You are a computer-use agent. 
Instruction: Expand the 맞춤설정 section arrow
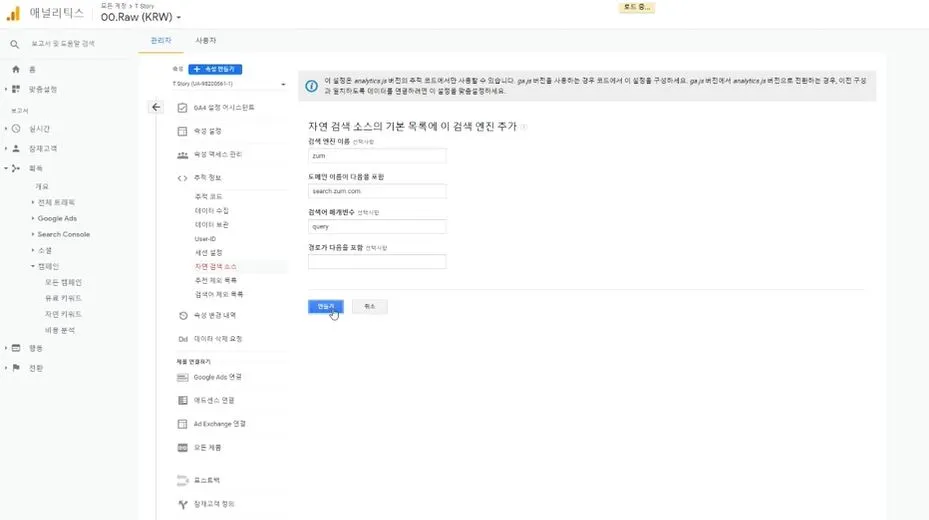point(6,89)
